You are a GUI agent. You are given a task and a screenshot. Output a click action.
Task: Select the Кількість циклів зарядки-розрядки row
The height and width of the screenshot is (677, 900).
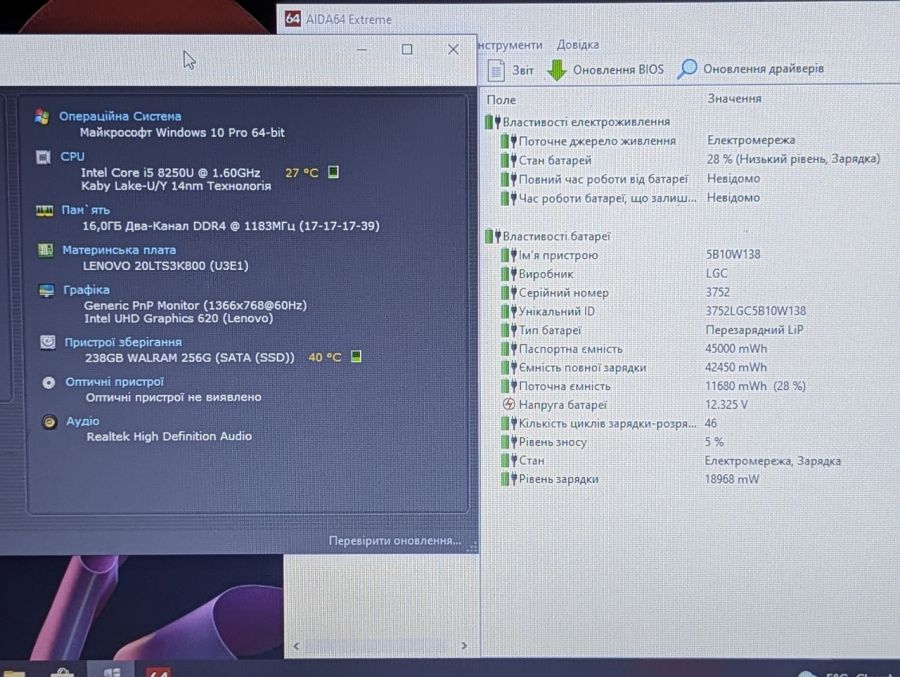pyautogui.click(x=609, y=423)
